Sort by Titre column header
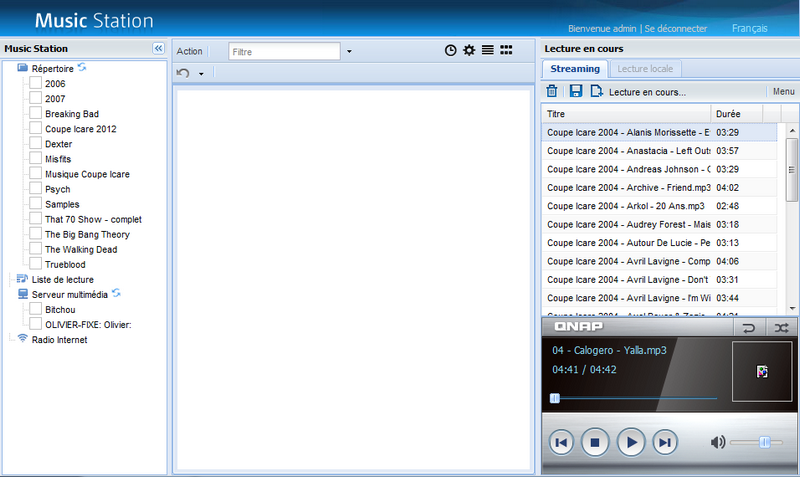 tap(626, 114)
